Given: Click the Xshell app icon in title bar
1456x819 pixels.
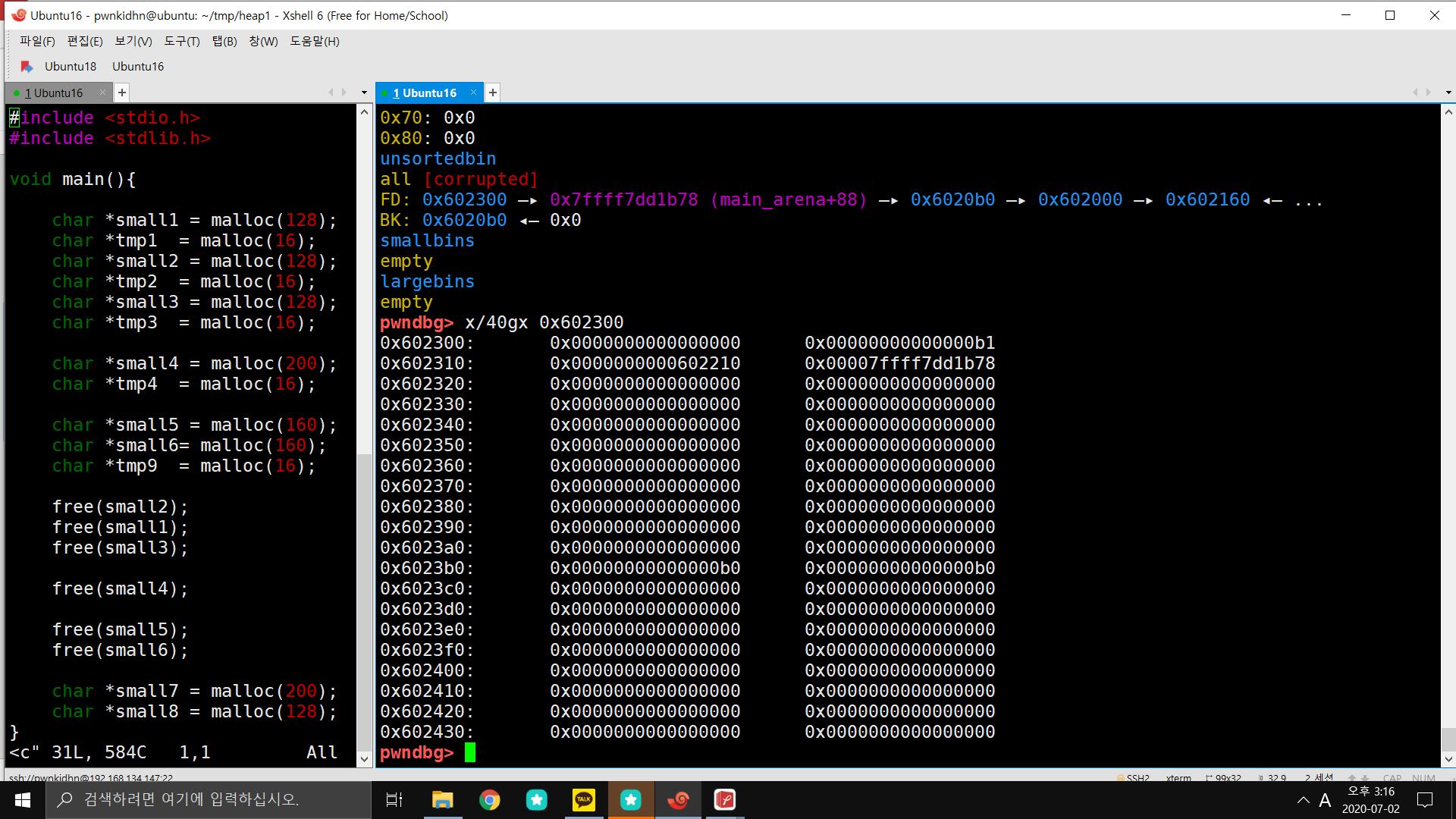Looking at the screenshot, I should click(x=18, y=15).
